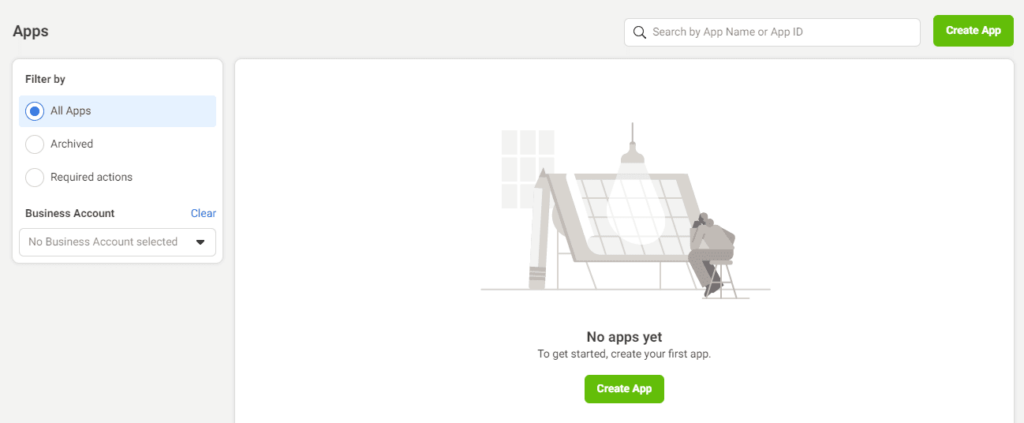The image size is (1024, 423).
Task: Click the black dropdown arrow for Business Account
Action: (x=200, y=242)
